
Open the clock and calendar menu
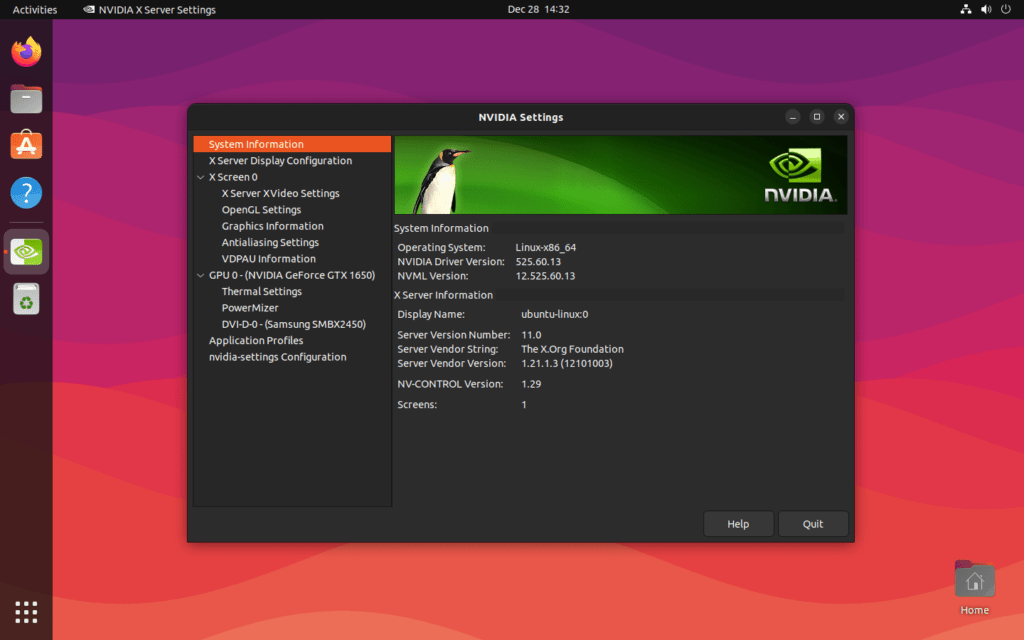[538, 9]
